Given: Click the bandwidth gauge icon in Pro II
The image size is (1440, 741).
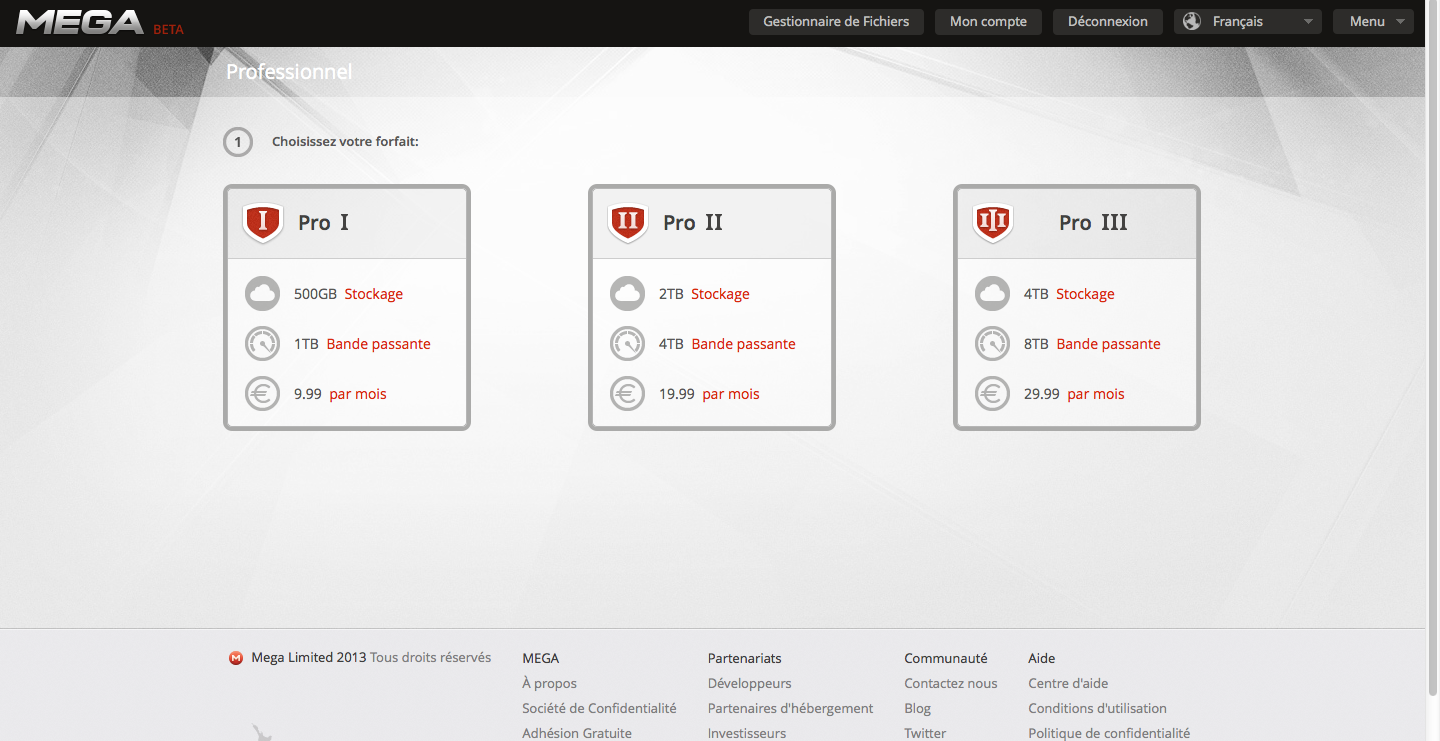Looking at the screenshot, I should pos(627,344).
